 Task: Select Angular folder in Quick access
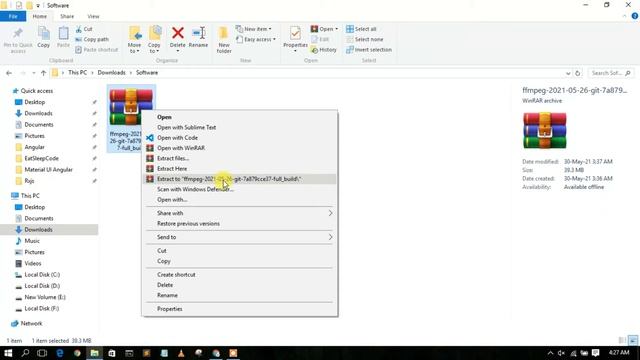pyautogui.click(x=34, y=147)
